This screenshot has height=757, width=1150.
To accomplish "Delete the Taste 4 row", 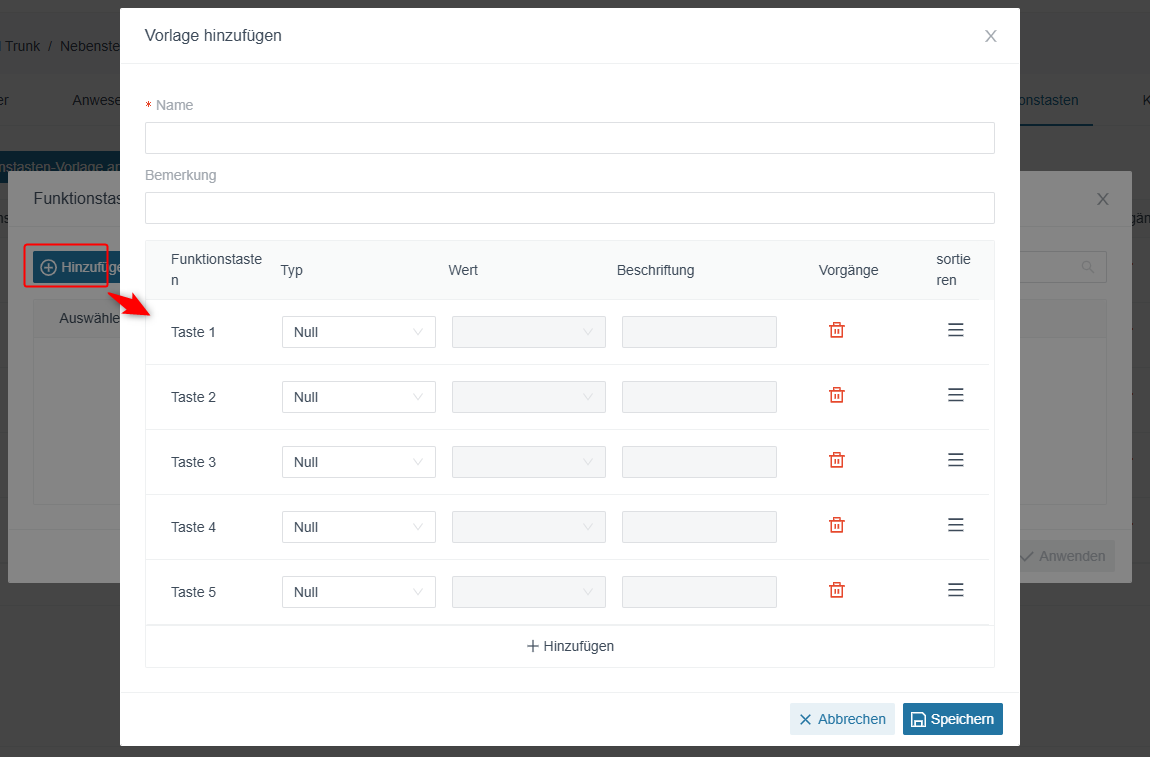I will (836, 525).
